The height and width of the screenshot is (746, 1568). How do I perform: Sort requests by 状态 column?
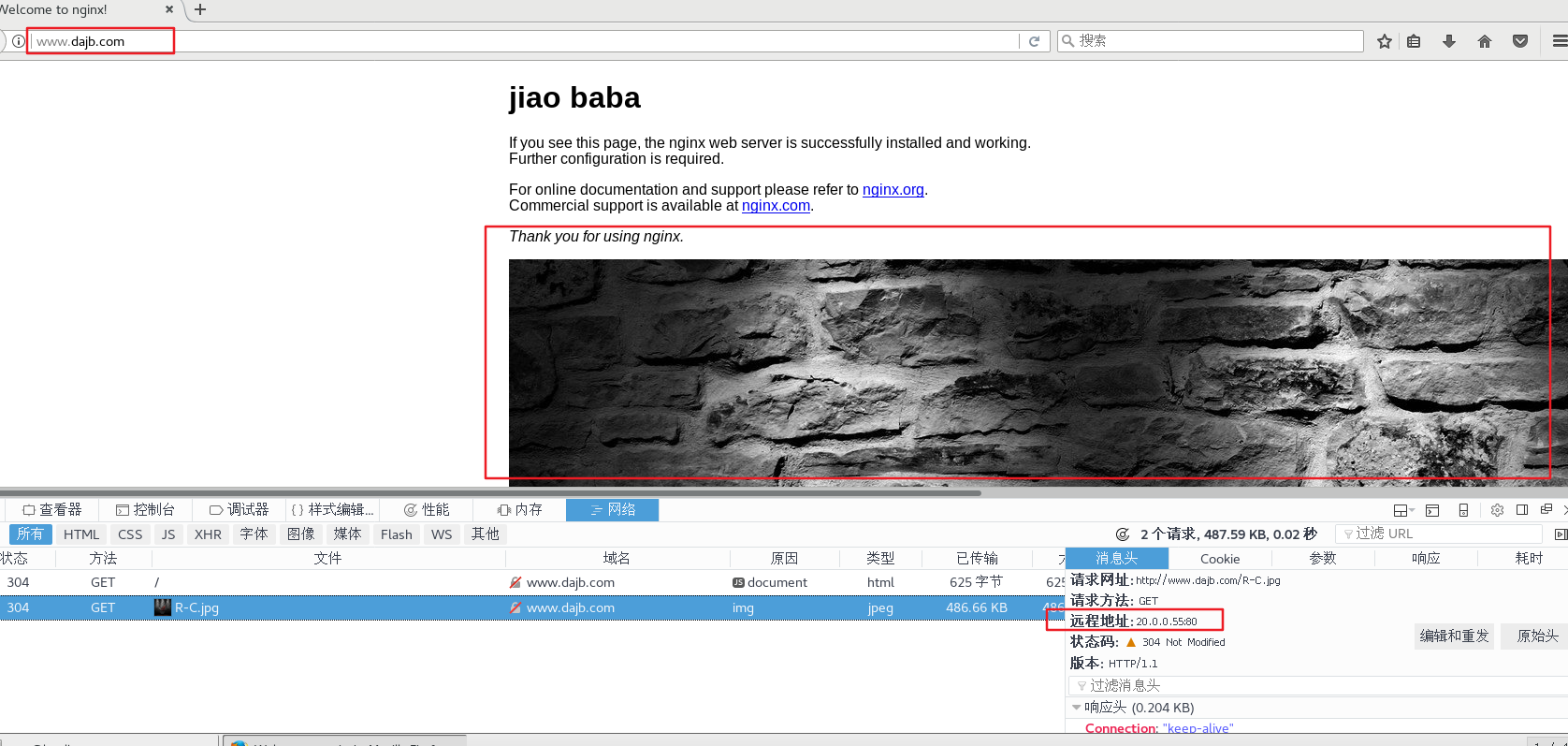(x=27, y=559)
